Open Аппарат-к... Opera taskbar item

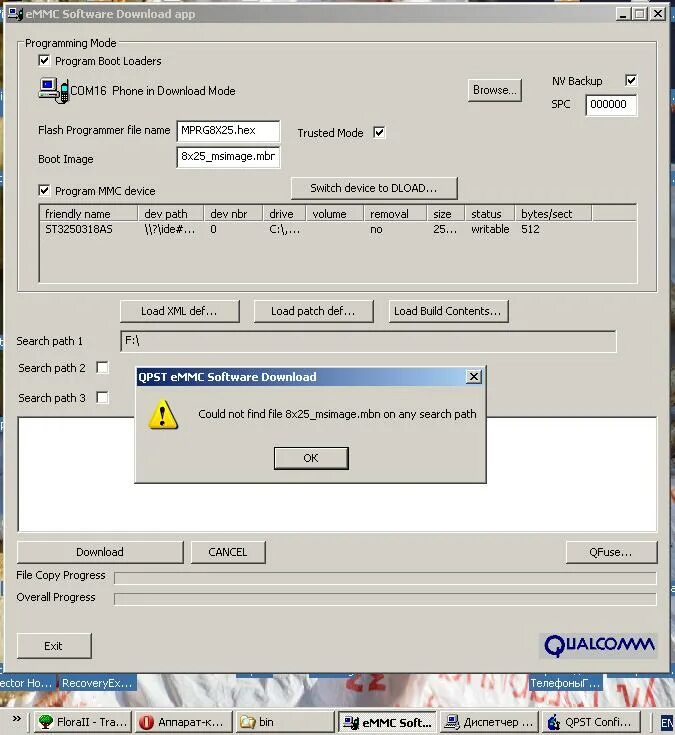pyautogui.click(x=182, y=722)
